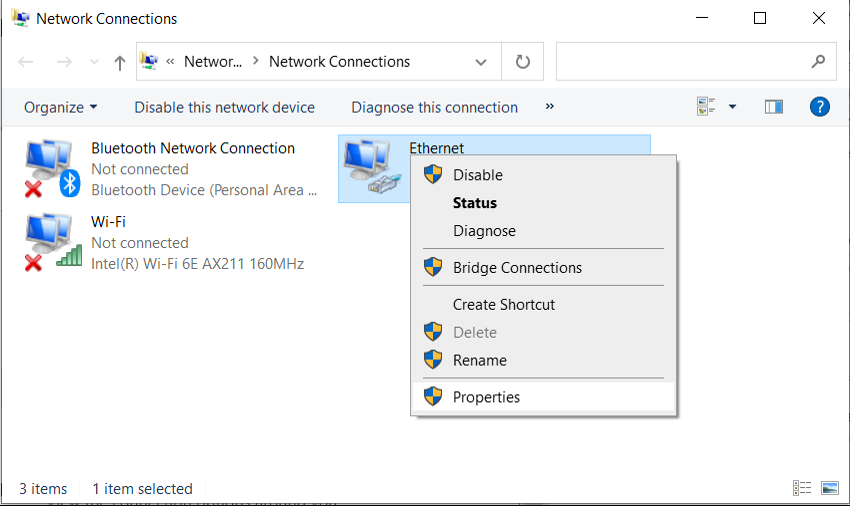850x506 pixels.
Task: Select Properties from the context menu
Action: click(x=486, y=397)
